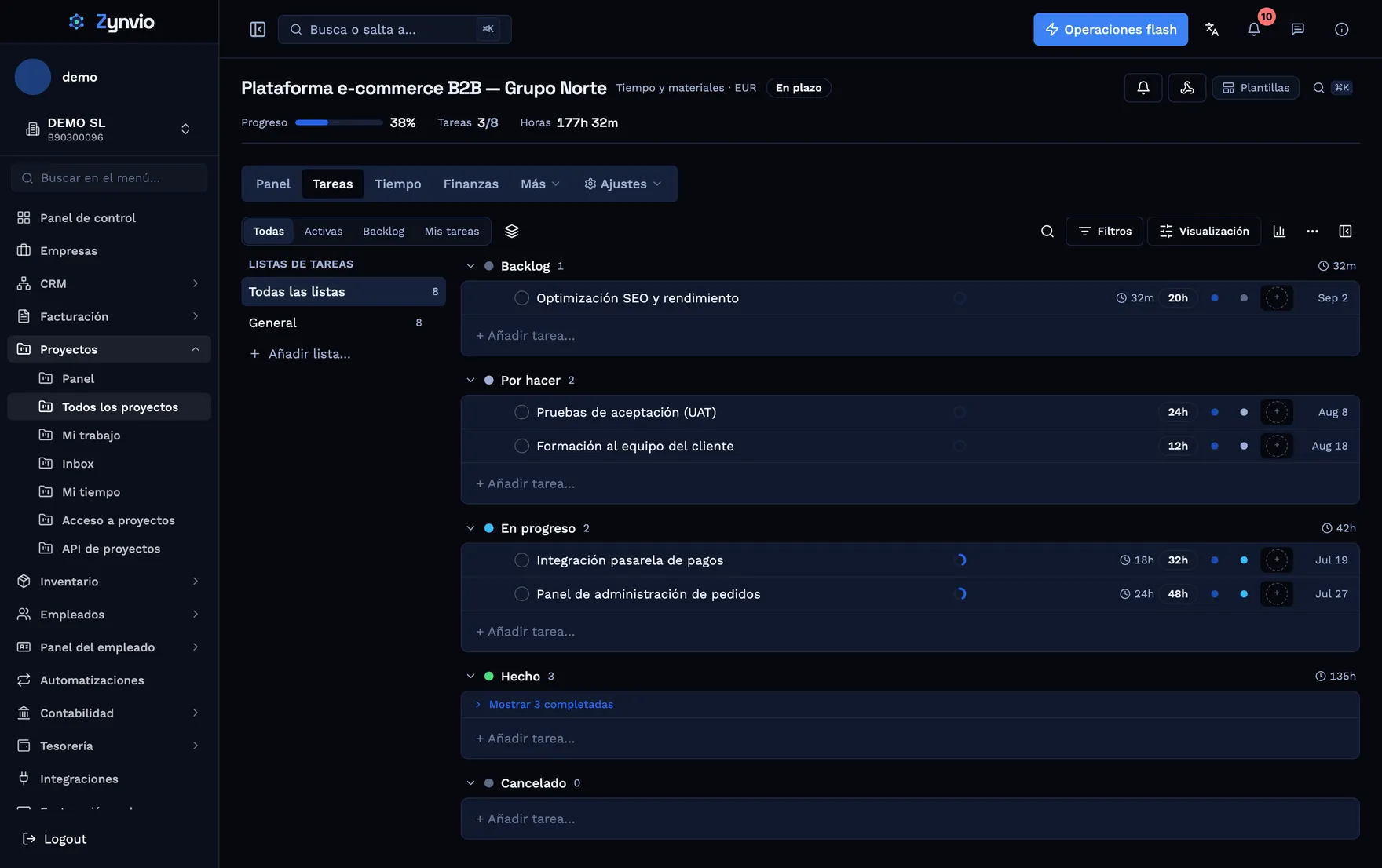The height and width of the screenshot is (868, 1382).
Task: Open the Ajustes dropdown
Action: pos(623,184)
